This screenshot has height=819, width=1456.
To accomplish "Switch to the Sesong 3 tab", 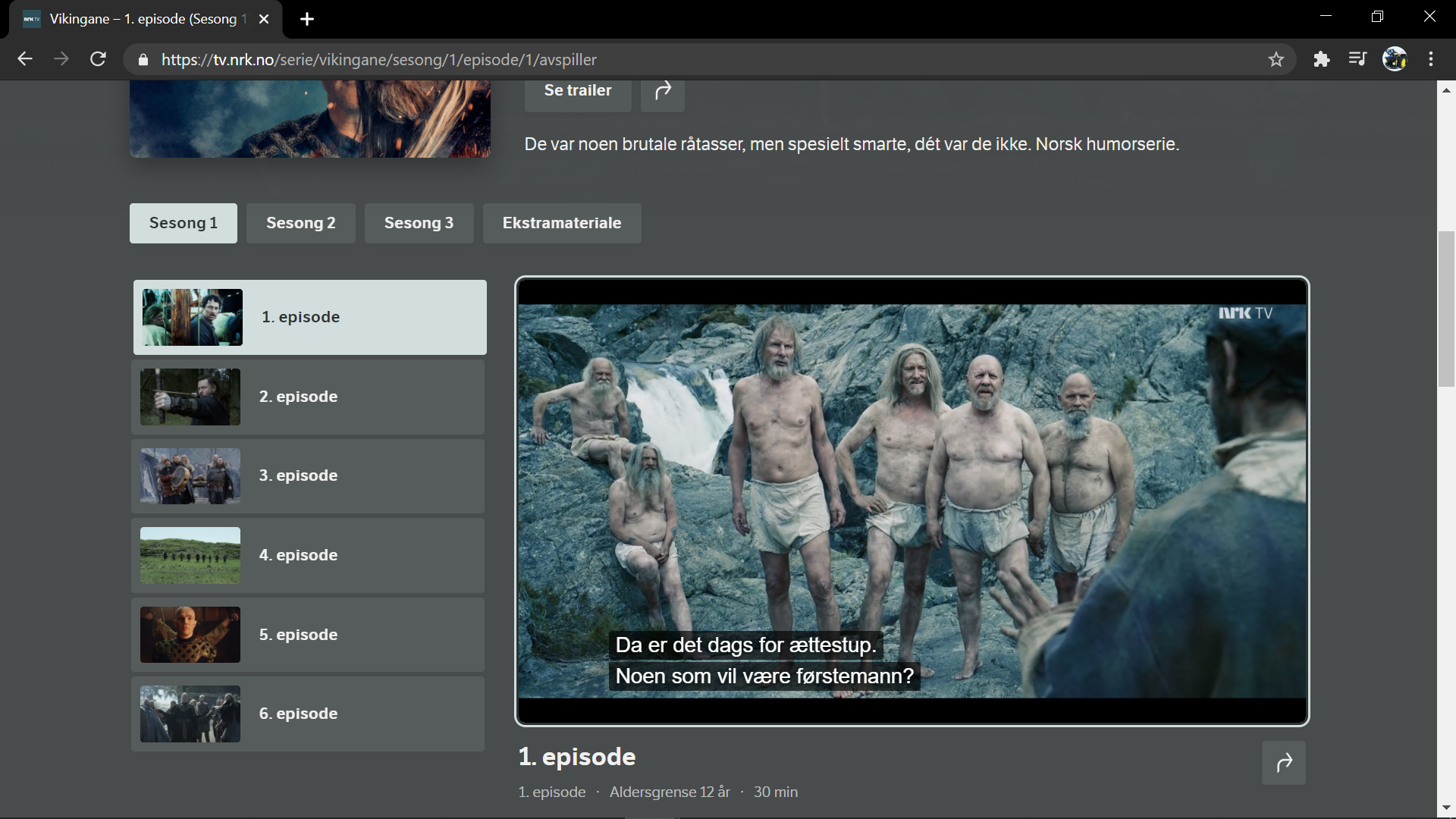I will pyautogui.click(x=419, y=223).
